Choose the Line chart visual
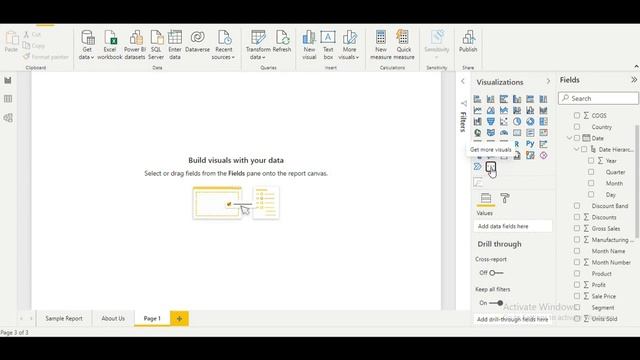640x360 pixels. (477, 110)
